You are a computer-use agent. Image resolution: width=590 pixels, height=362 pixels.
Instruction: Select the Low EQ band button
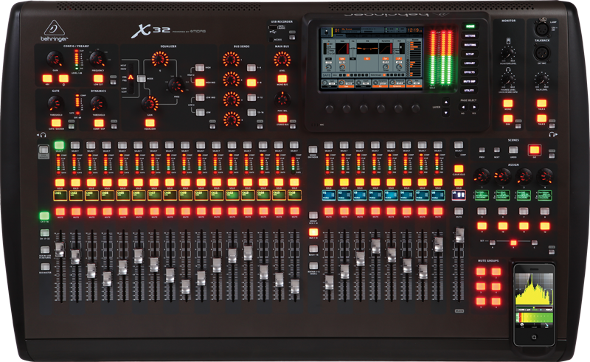coord(200,112)
